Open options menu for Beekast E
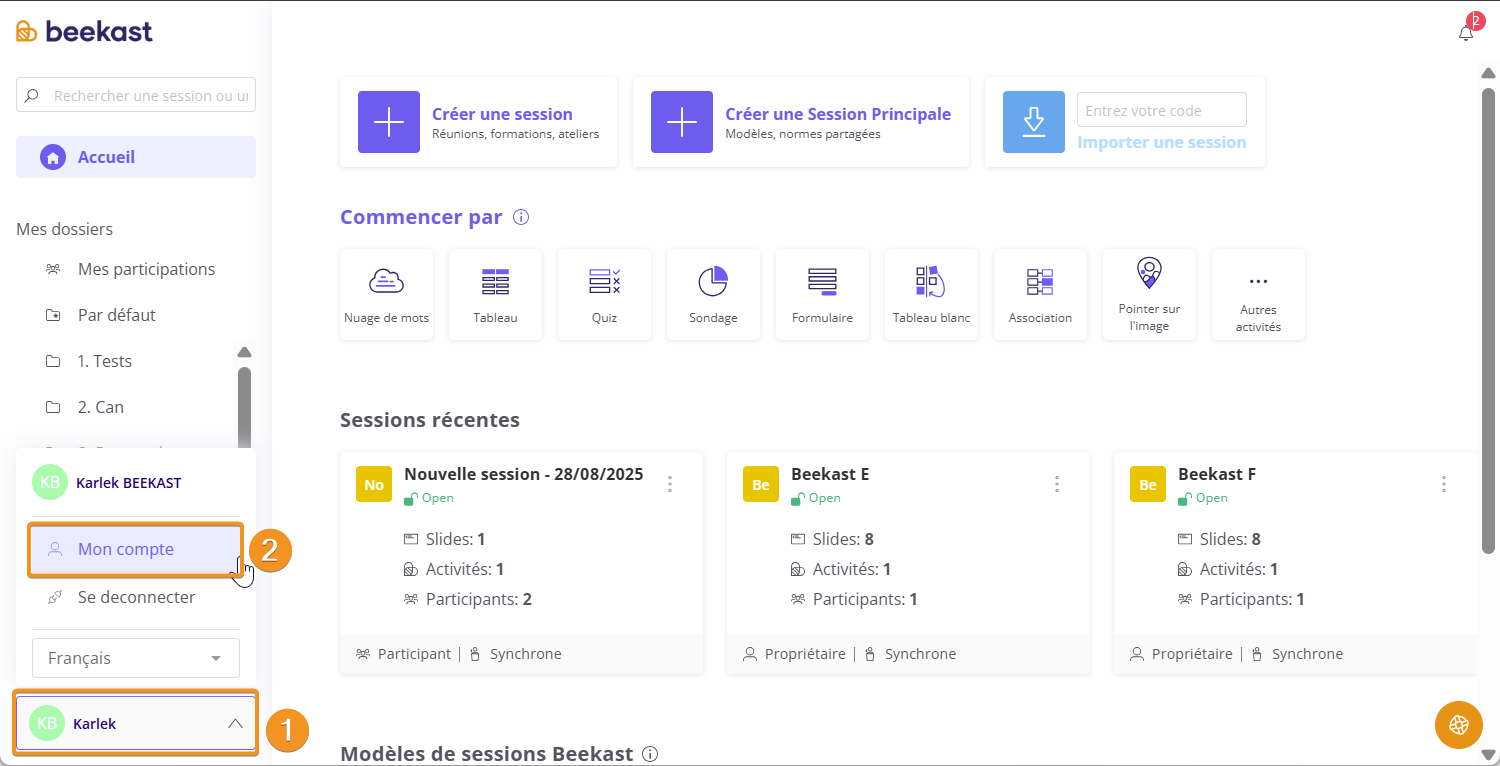Screen dimensions: 1500x766 click(x=1057, y=484)
